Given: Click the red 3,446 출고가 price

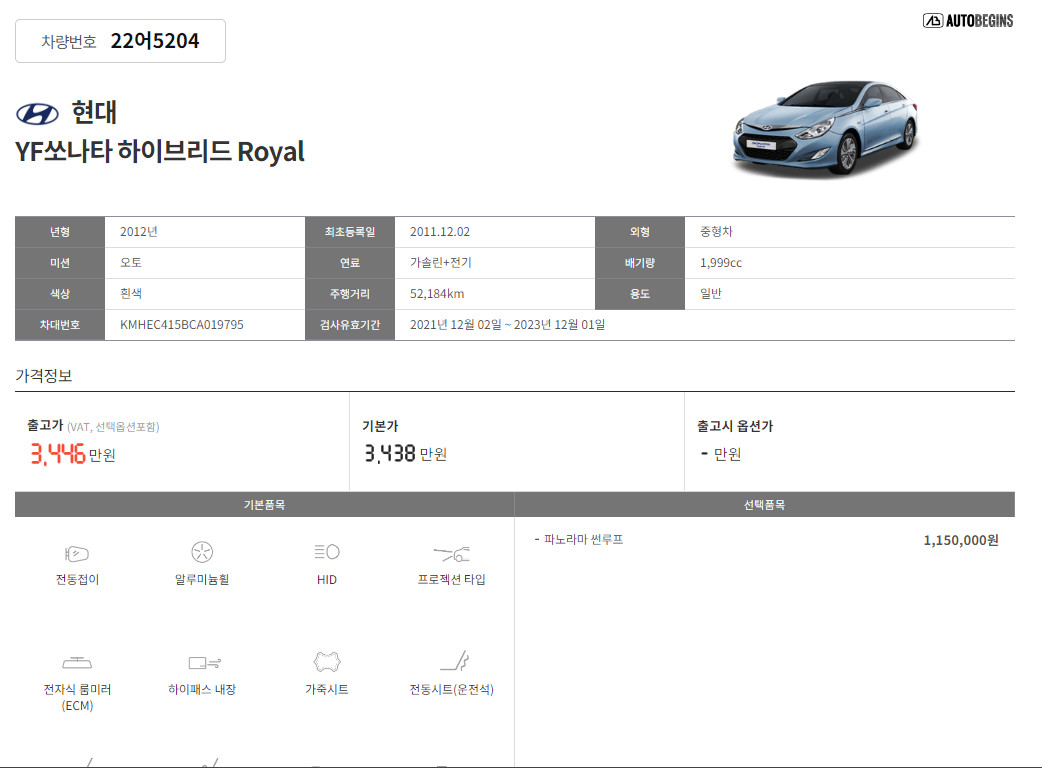Looking at the screenshot, I should (58, 454).
